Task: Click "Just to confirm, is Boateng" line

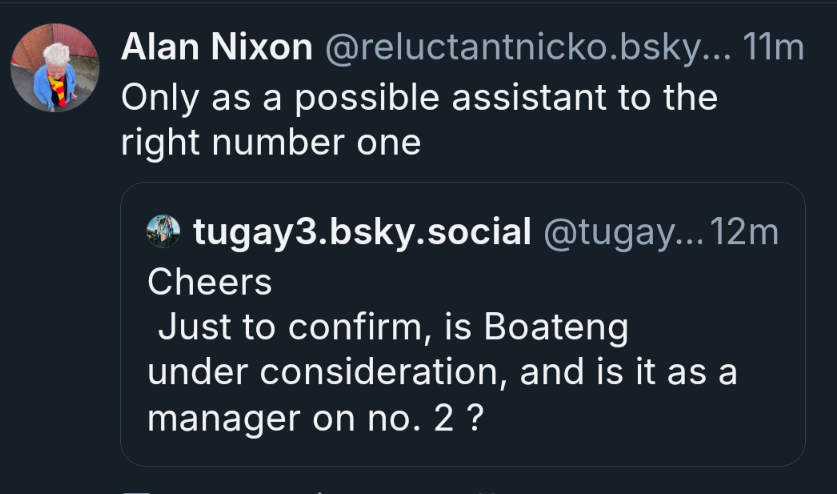Action: pyautogui.click(x=393, y=327)
